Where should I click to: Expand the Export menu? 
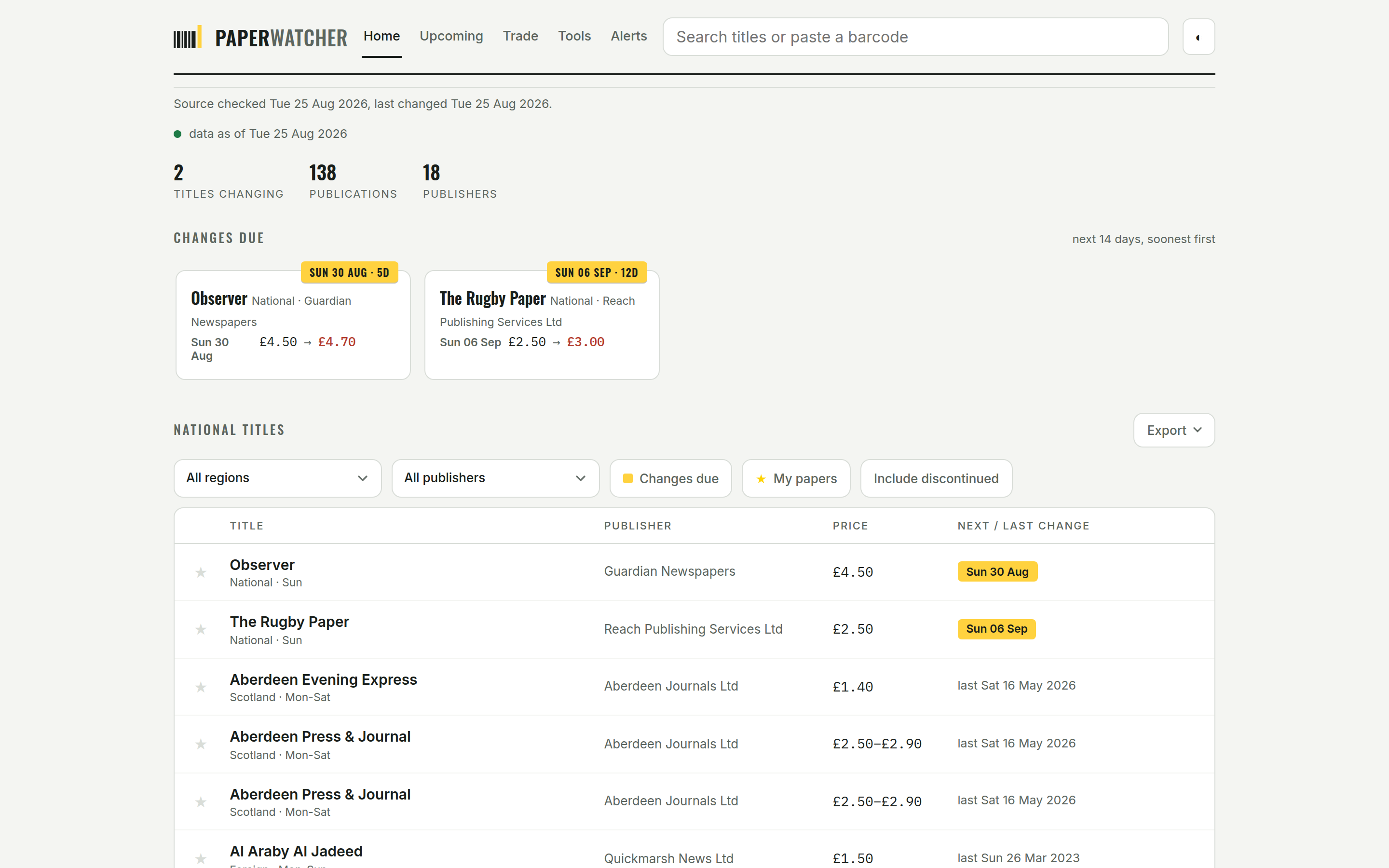click(1174, 431)
